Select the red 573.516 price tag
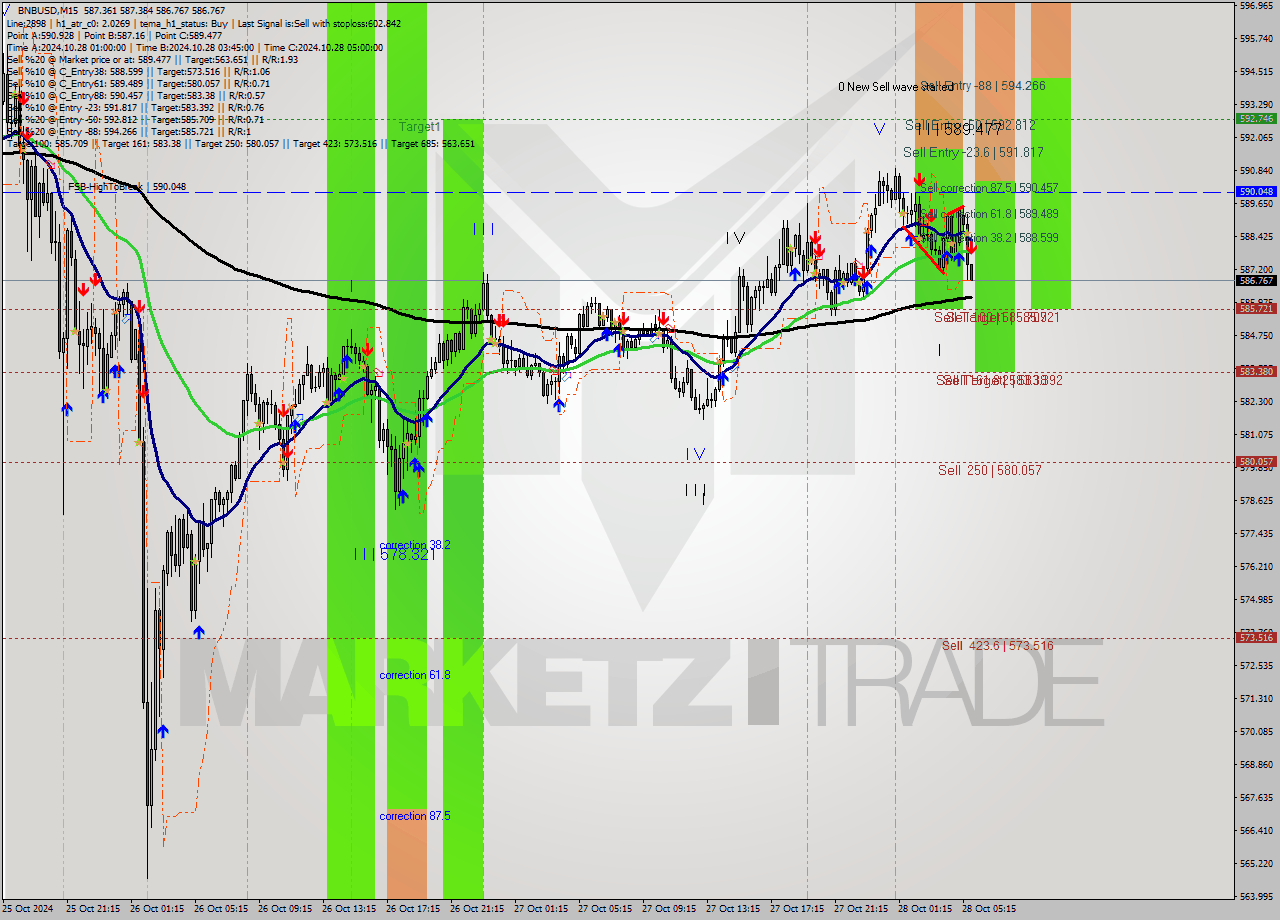 1256,637
